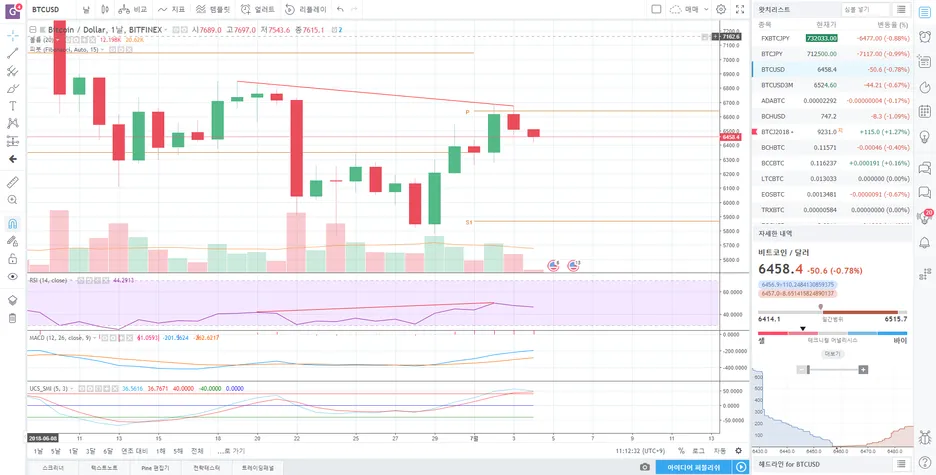Select BTCJPY row in watchlist
Screen dimensions: 936x475
[x=833, y=54]
